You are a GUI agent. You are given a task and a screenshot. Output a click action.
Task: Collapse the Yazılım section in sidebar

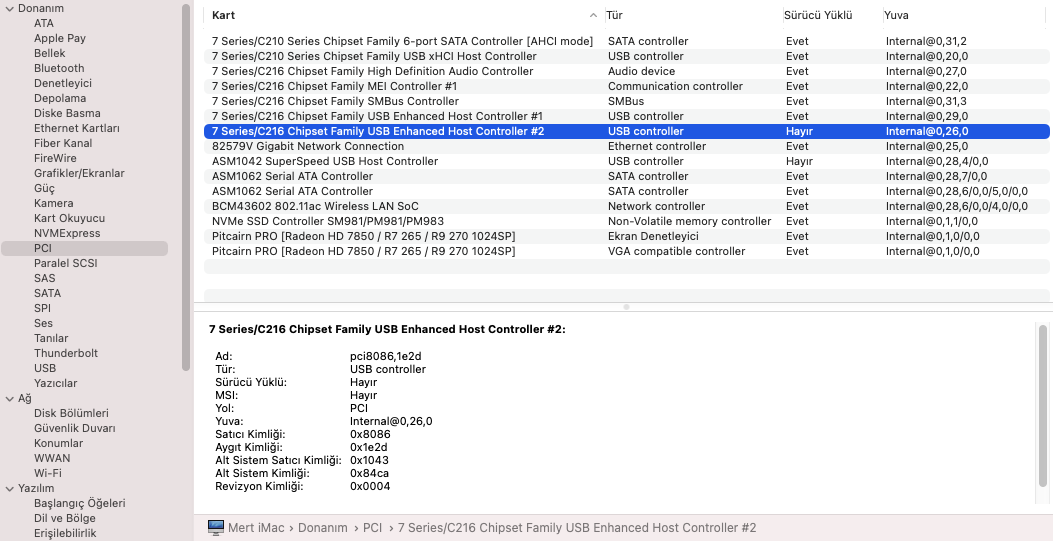click(9, 488)
